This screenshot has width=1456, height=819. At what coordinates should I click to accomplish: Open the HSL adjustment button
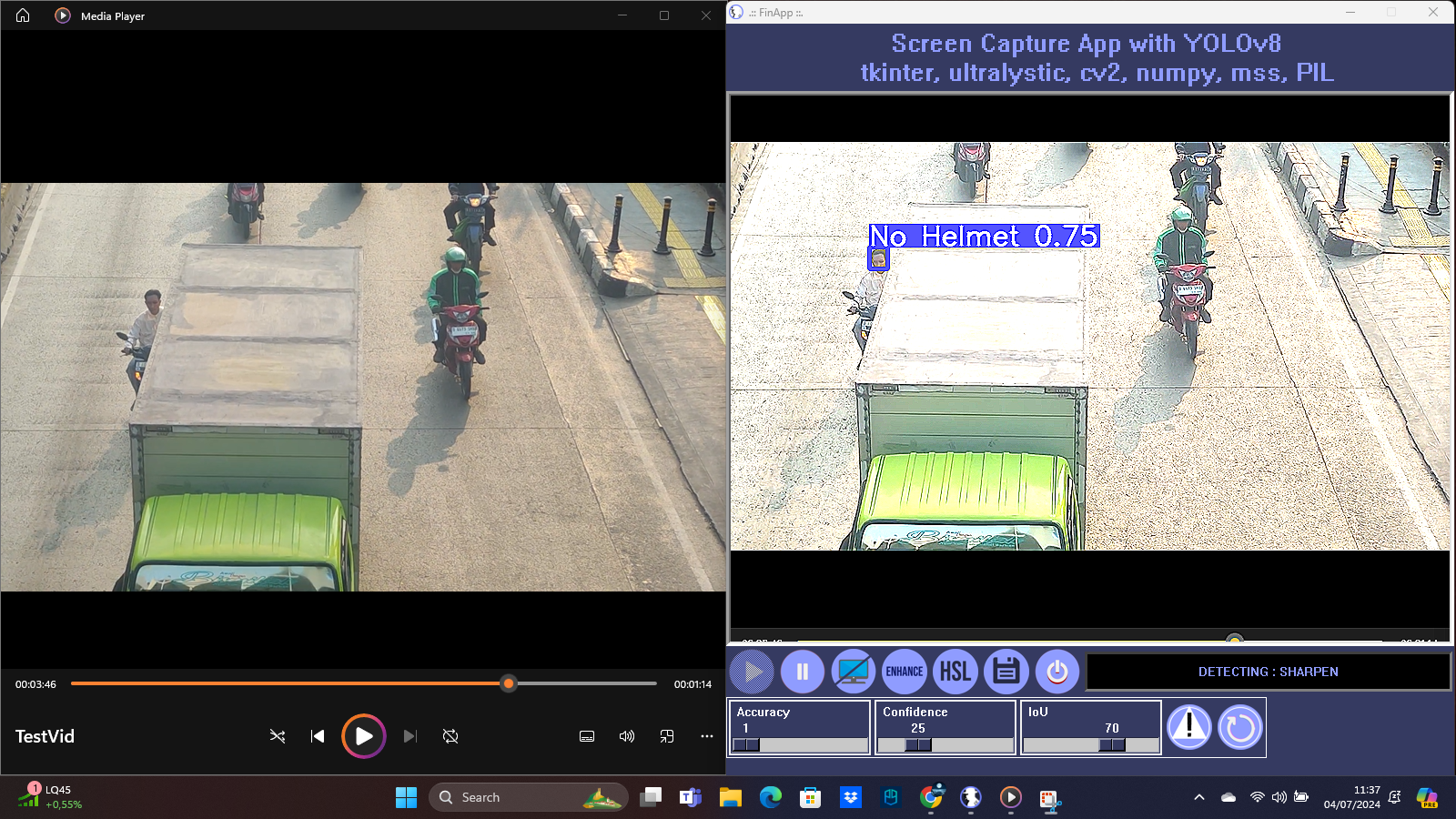coord(955,672)
